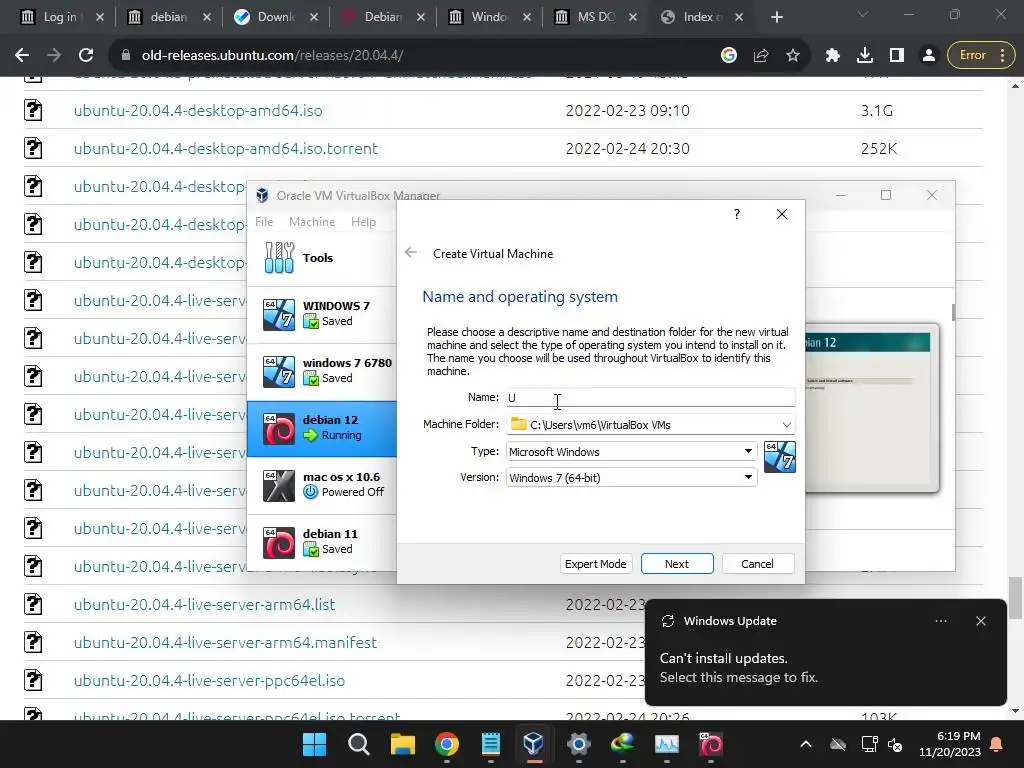The image size is (1024, 768).
Task: Switch to Expert Mode
Action: coord(596,564)
